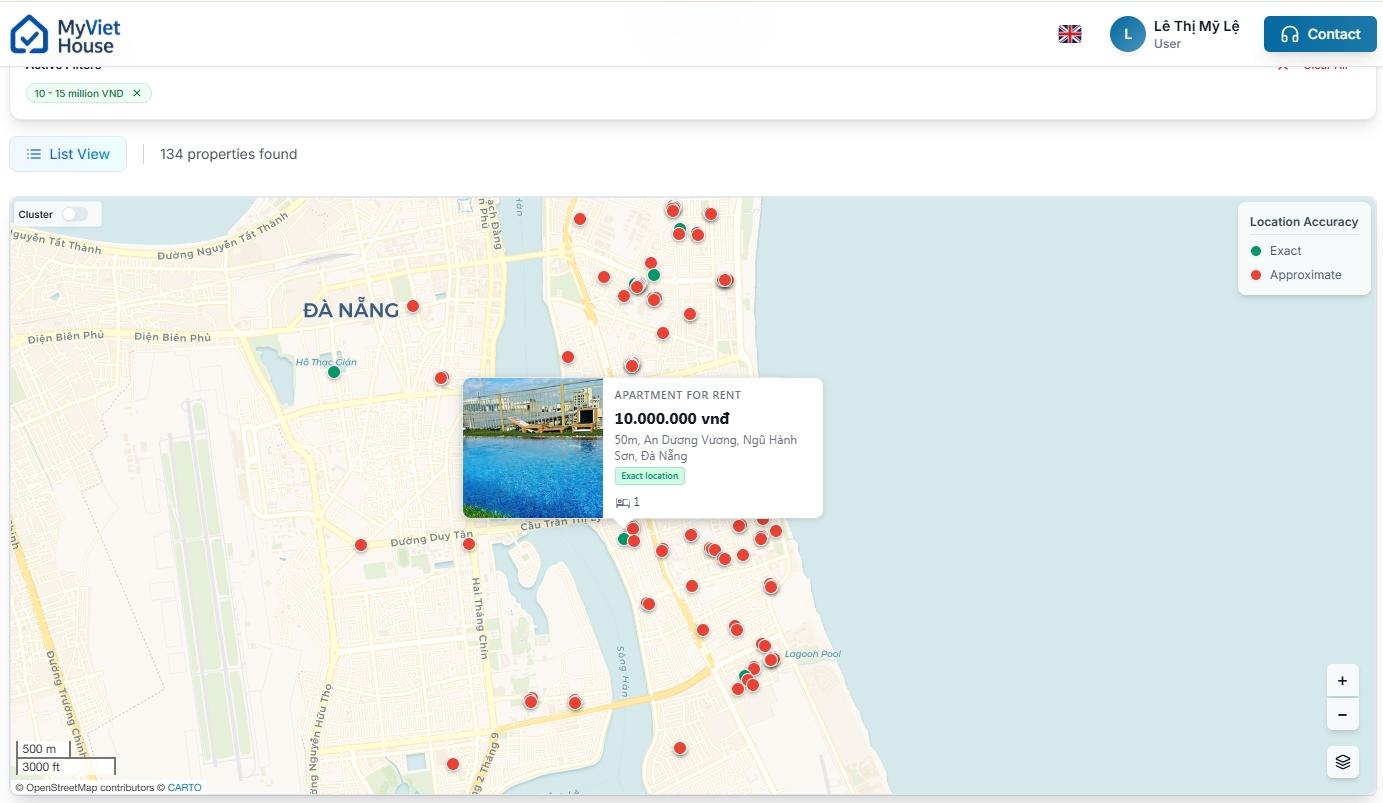The height and width of the screenshot is (803, 1383).
Task: Select the green marker near Hồ Thạc Gián
Action: (x=334, y=372)
